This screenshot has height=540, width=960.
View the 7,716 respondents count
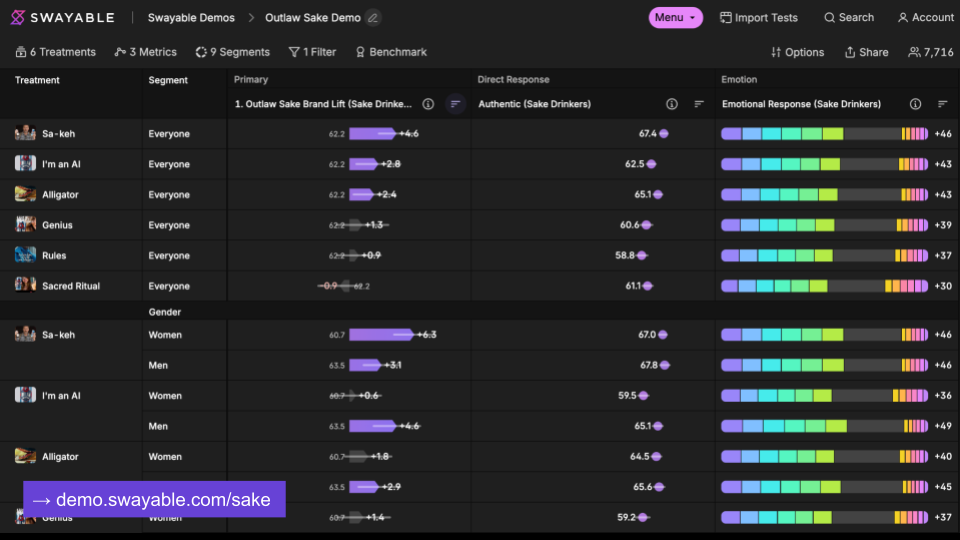pos(931,52)
